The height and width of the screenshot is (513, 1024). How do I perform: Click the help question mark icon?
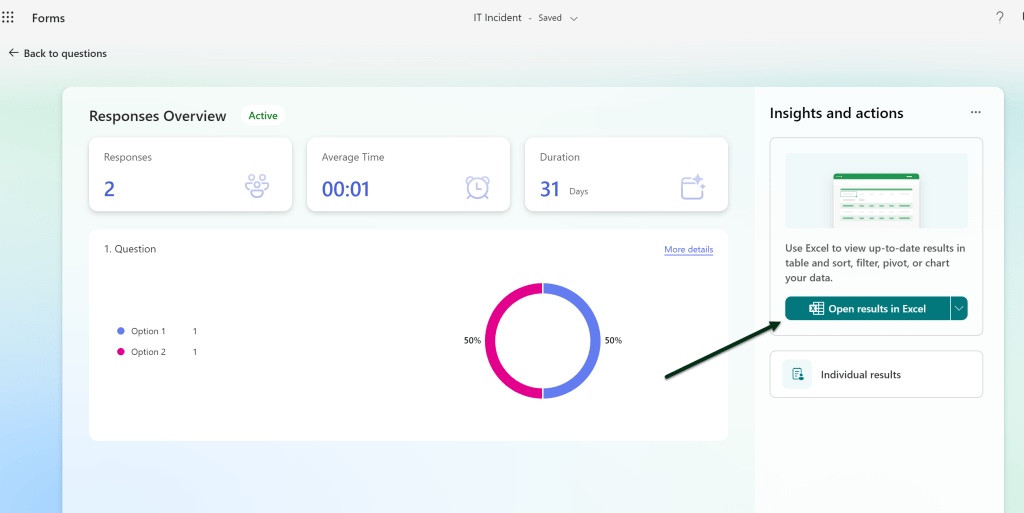999,18
